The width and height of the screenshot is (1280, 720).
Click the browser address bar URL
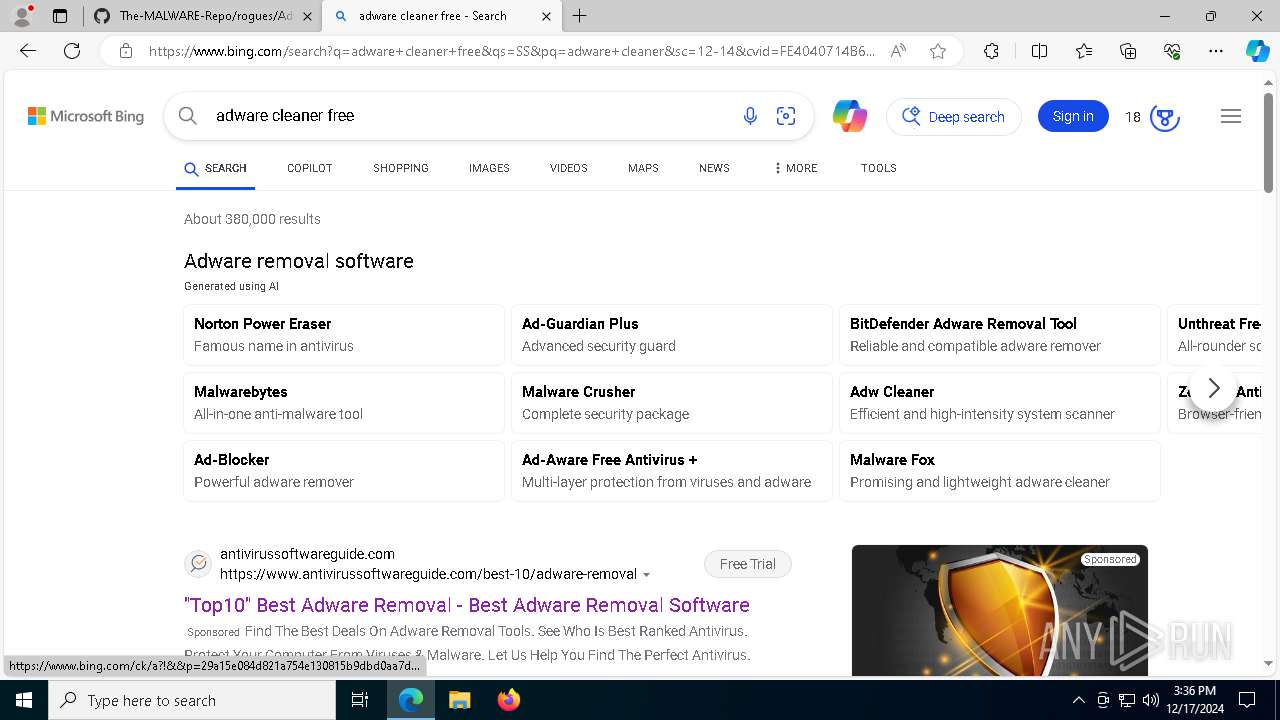coord(512,51)
